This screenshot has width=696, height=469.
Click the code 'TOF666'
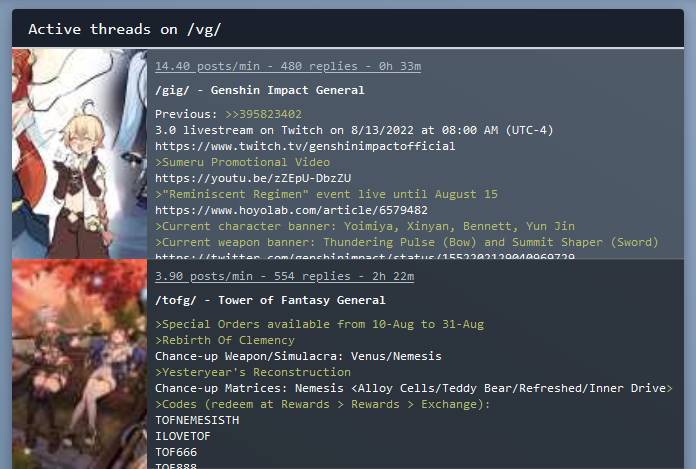176,452
